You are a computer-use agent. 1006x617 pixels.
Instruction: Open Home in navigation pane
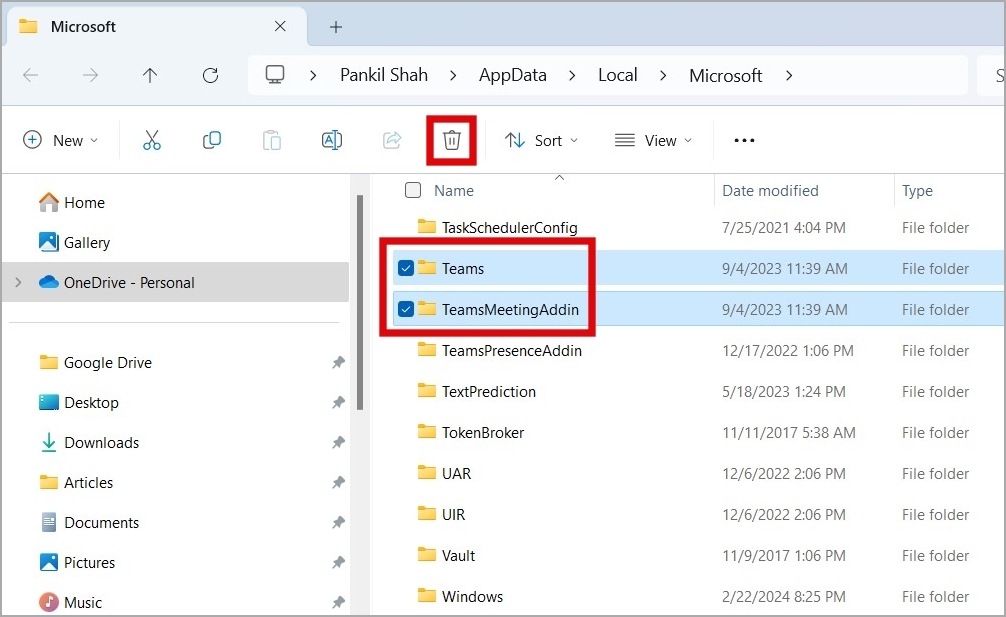[84, 203]
